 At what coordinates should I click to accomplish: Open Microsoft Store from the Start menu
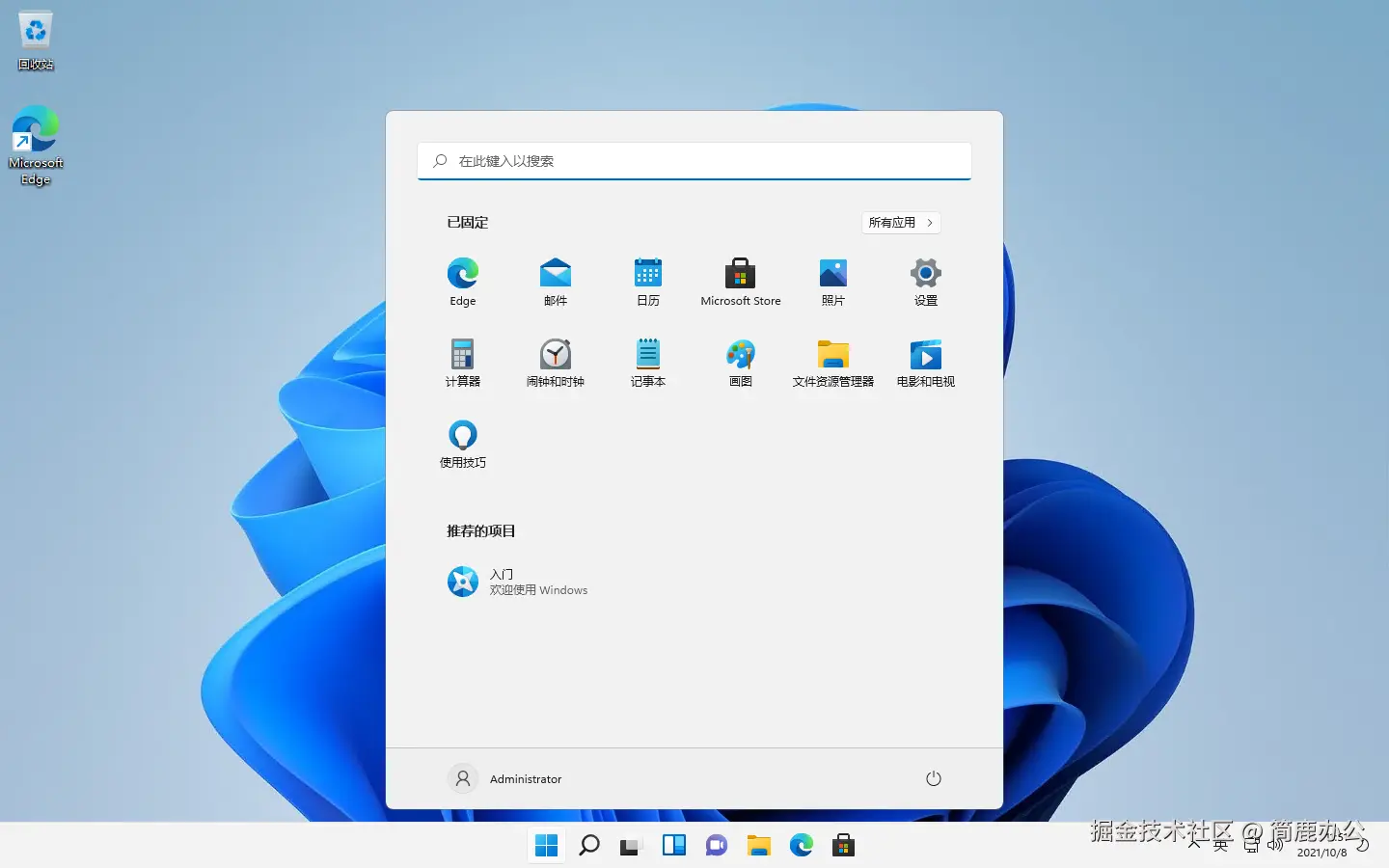coord(740,282)
